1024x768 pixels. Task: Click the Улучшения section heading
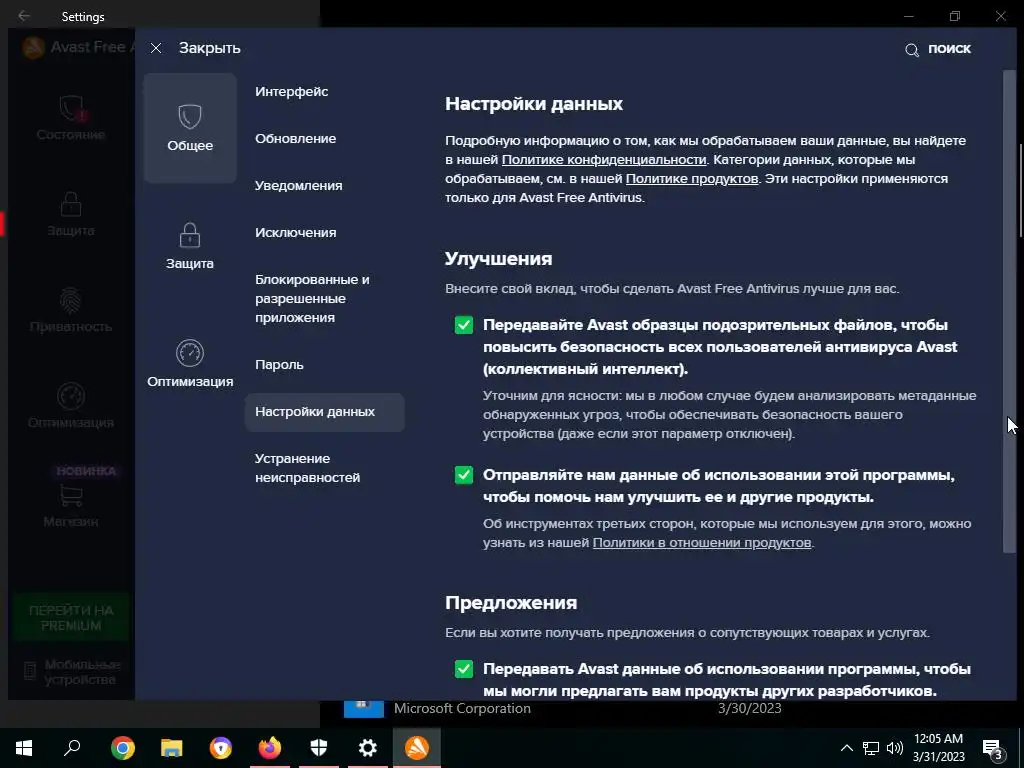pyautogui.click(x=498, y=259)
